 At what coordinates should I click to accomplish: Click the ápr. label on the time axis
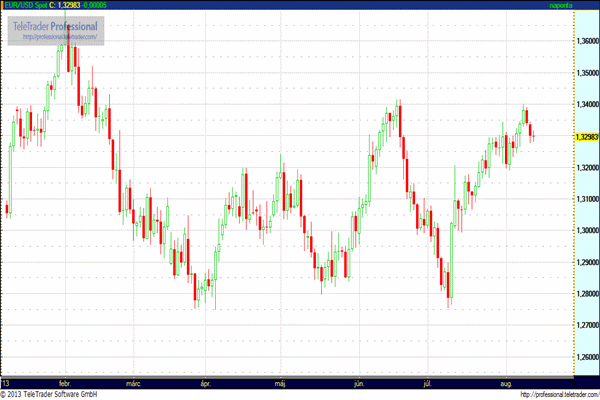tap(206, 383)
